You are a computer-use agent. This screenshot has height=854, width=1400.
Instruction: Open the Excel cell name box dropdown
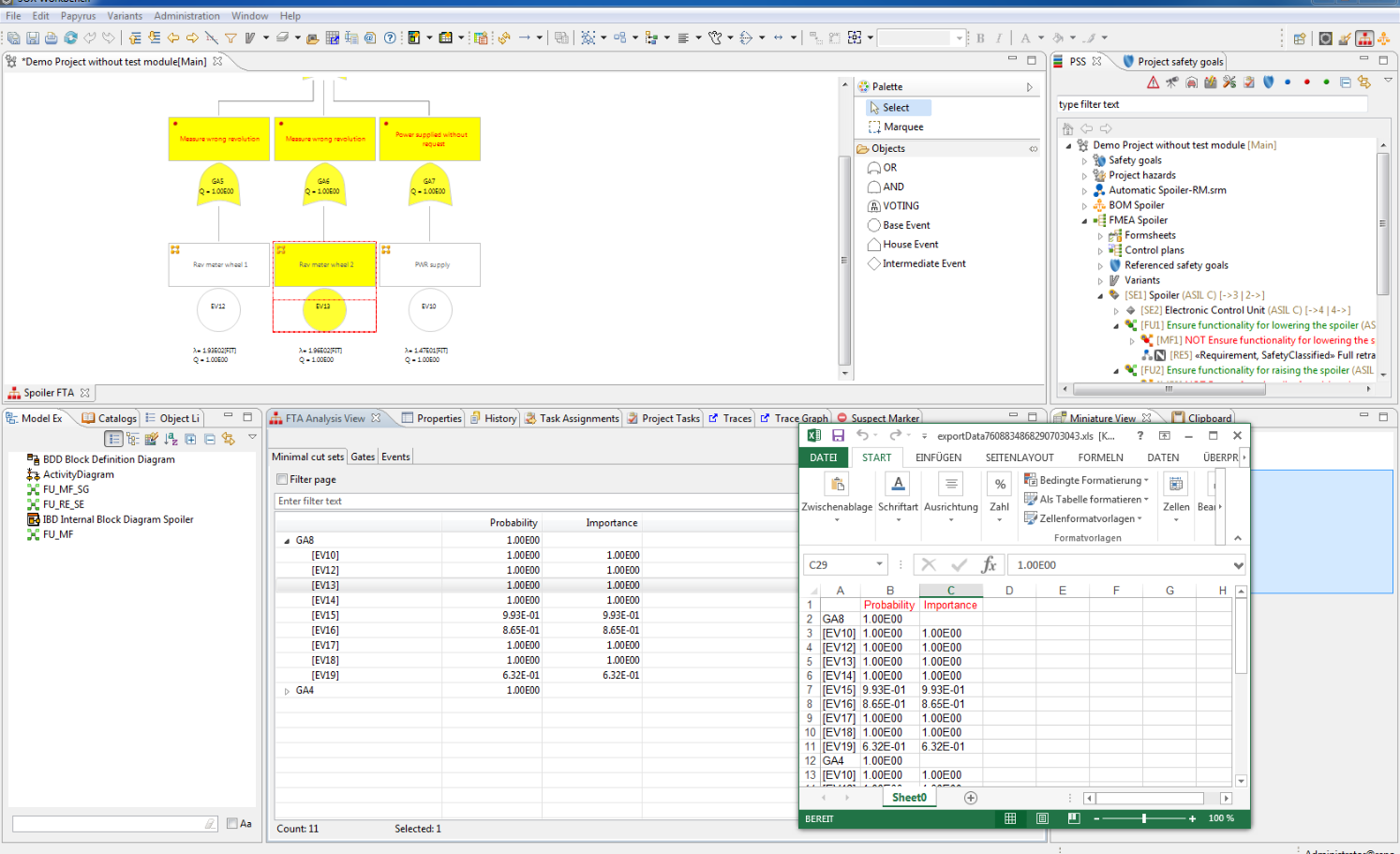coord(879,564)
